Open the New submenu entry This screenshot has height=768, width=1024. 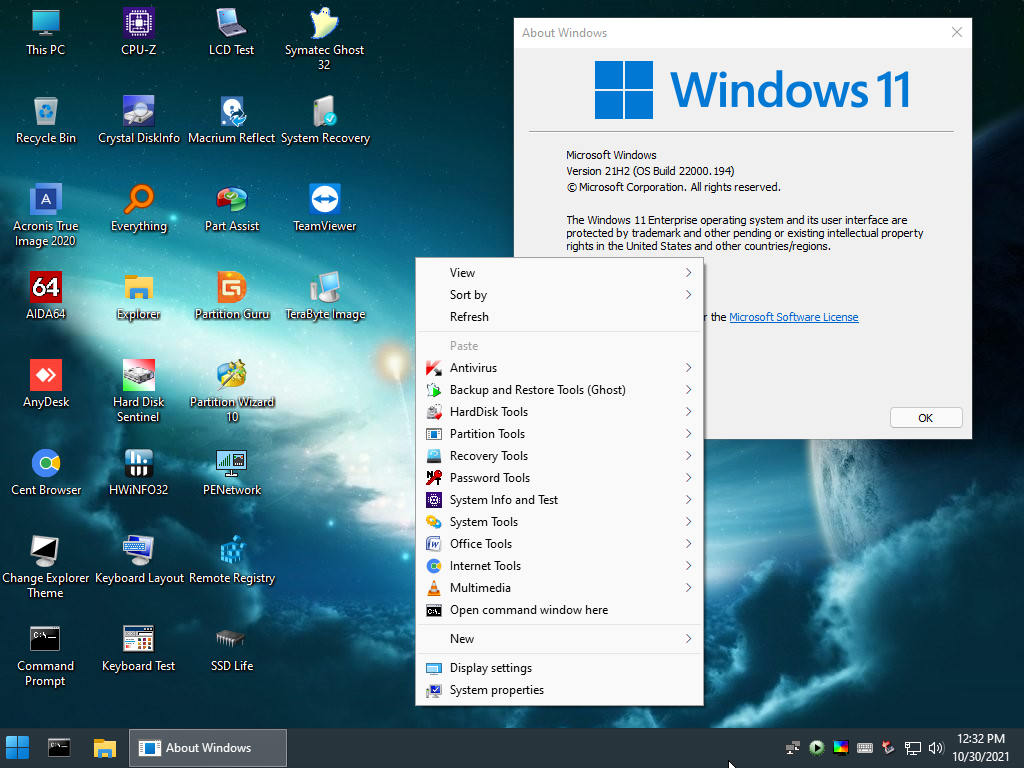click(x=559, y=639)
